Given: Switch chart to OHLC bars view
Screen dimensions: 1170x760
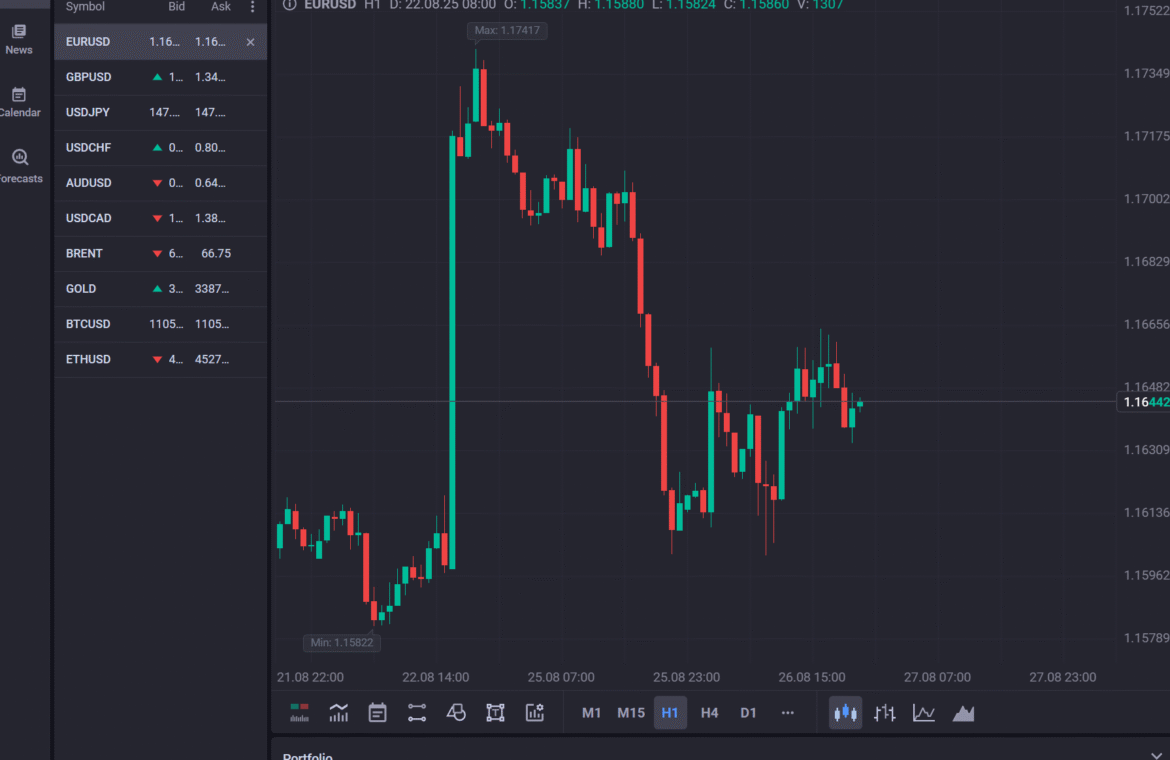Looking at the screenshot, I should pyautogui.click(x=884, y=713).
